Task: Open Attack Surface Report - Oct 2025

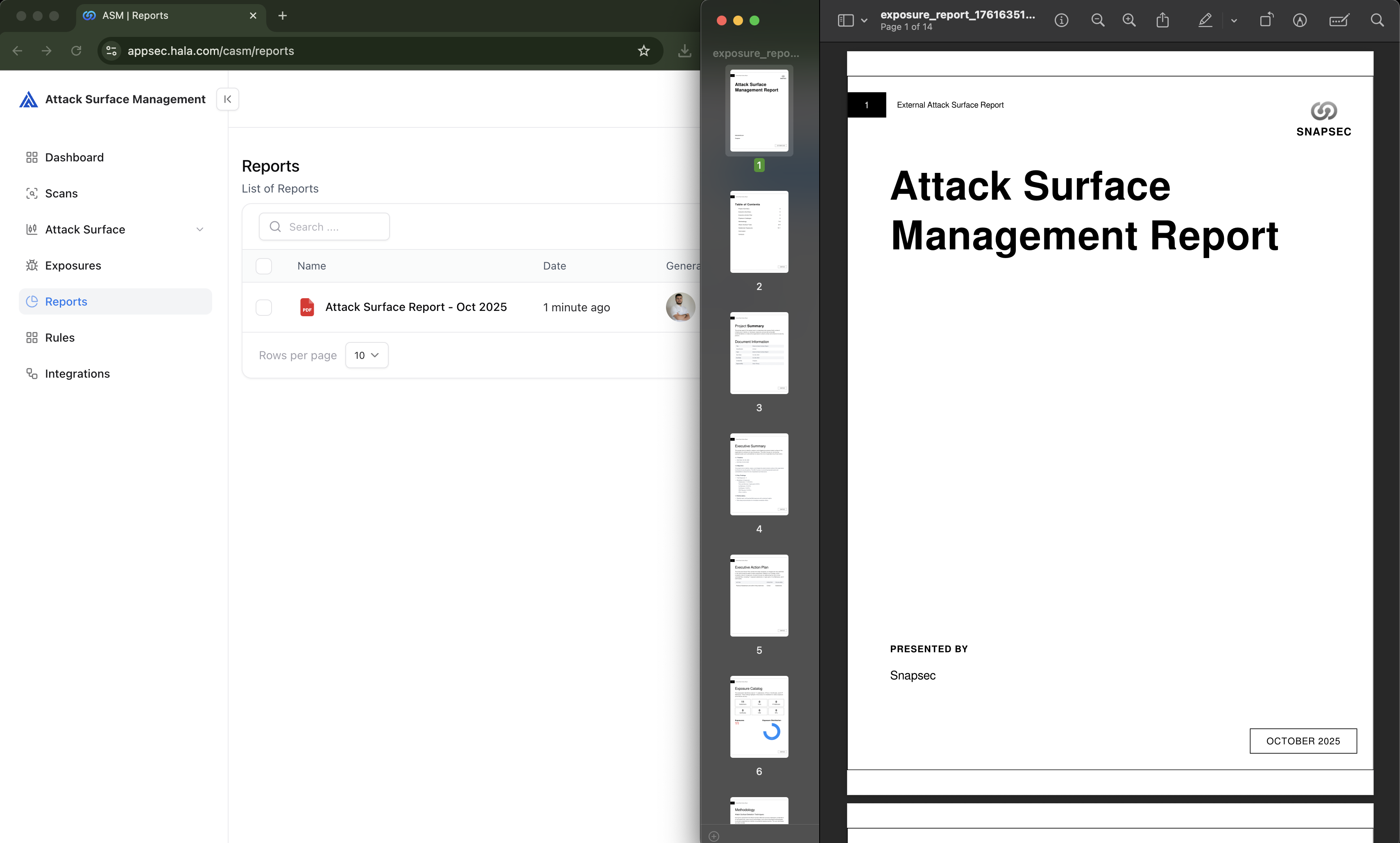Action: (415, 307)
